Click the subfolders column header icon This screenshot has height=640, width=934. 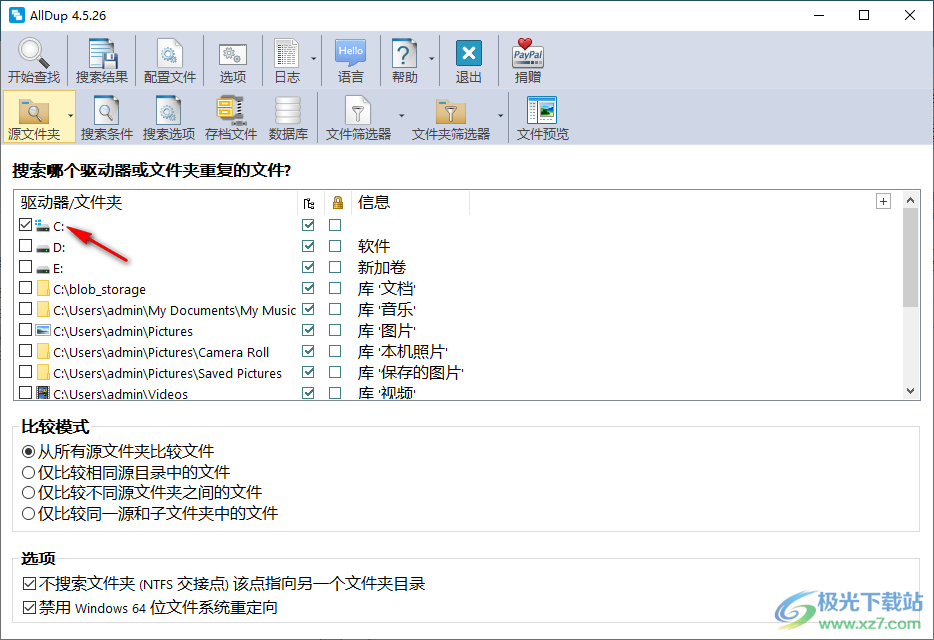pos(309,204)
